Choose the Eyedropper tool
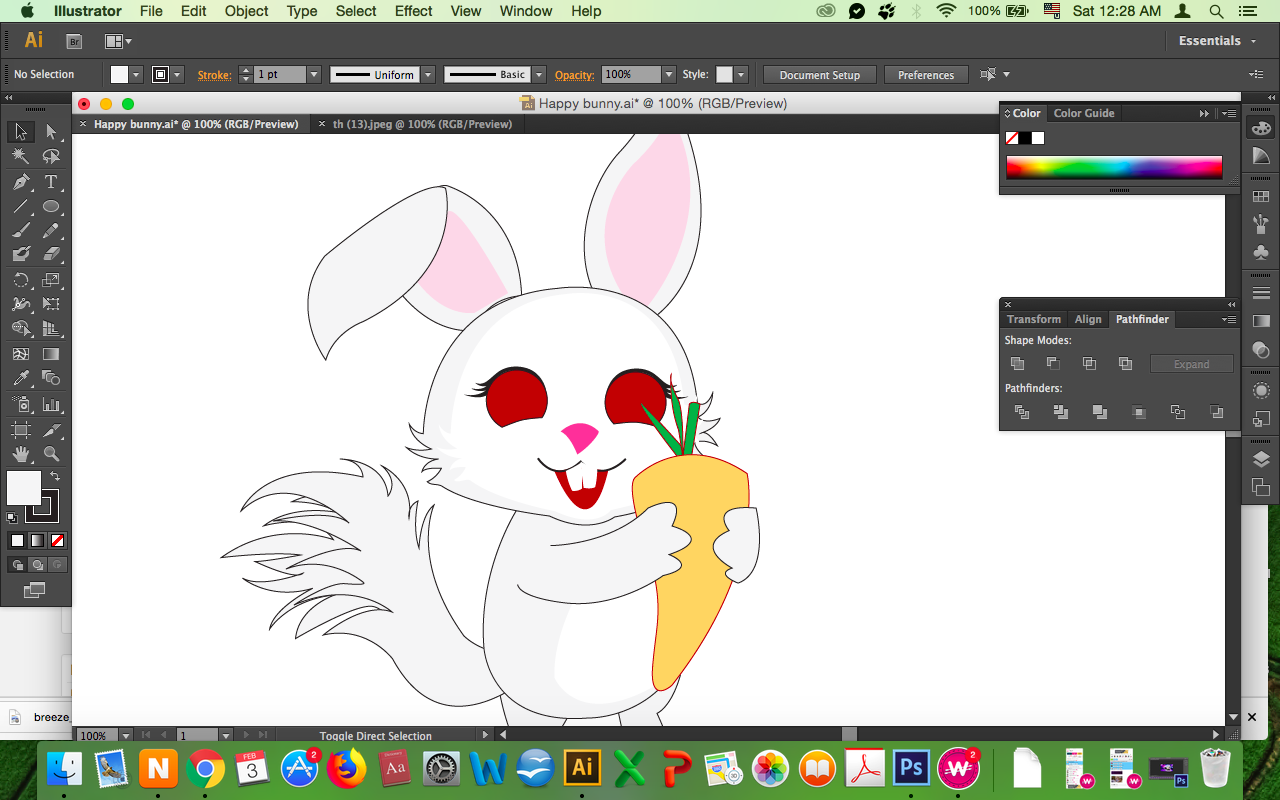Viewport: 1280px width, 800px height. pos(21,378)
